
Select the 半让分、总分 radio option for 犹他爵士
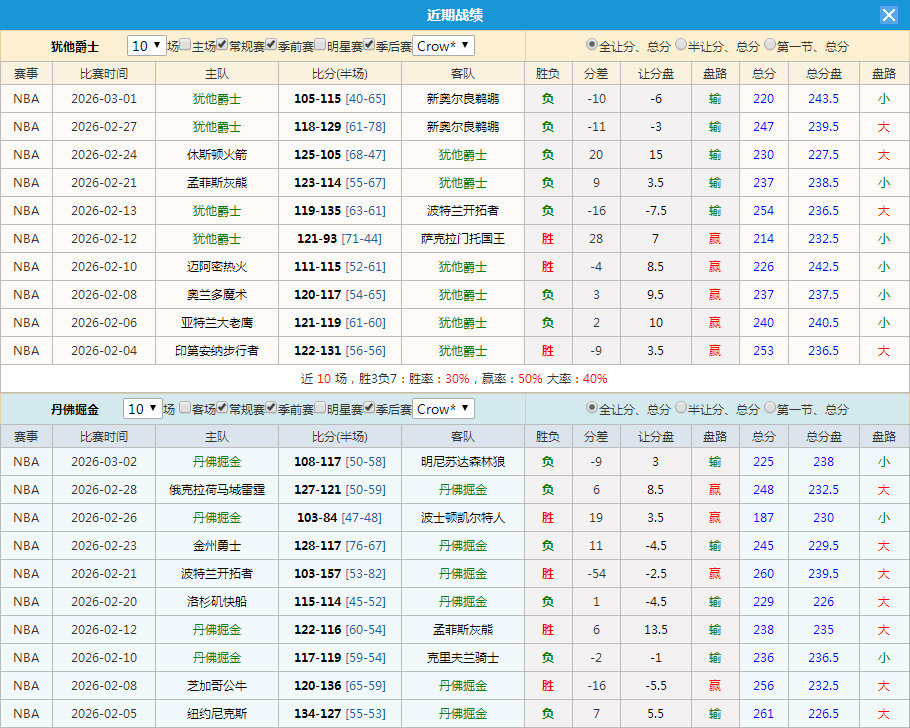coord(680,46)
